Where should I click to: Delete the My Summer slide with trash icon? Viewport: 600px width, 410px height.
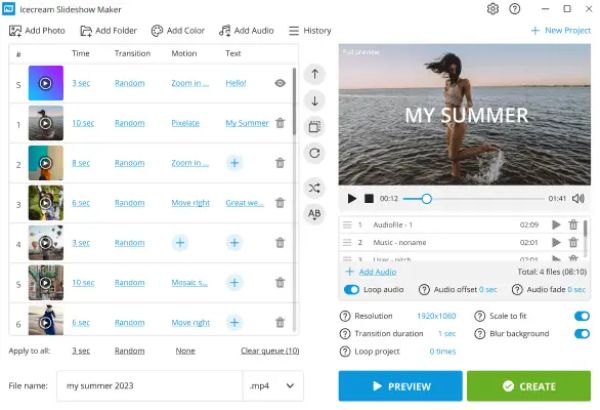[x=280, y=123]
